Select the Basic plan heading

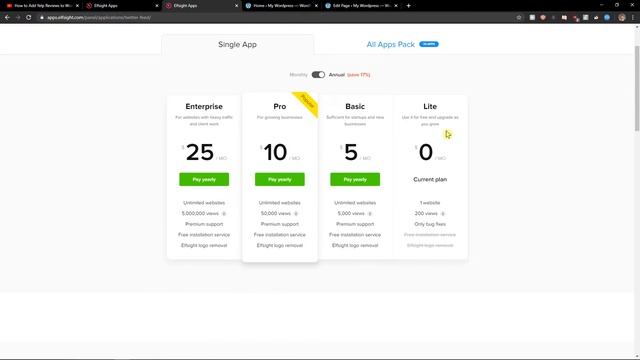(x=355, y=106)
